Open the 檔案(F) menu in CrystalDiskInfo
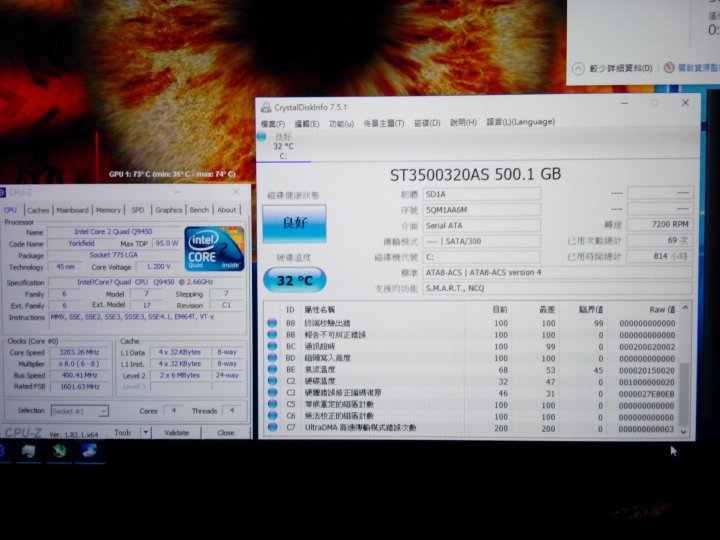 point(273,124)
